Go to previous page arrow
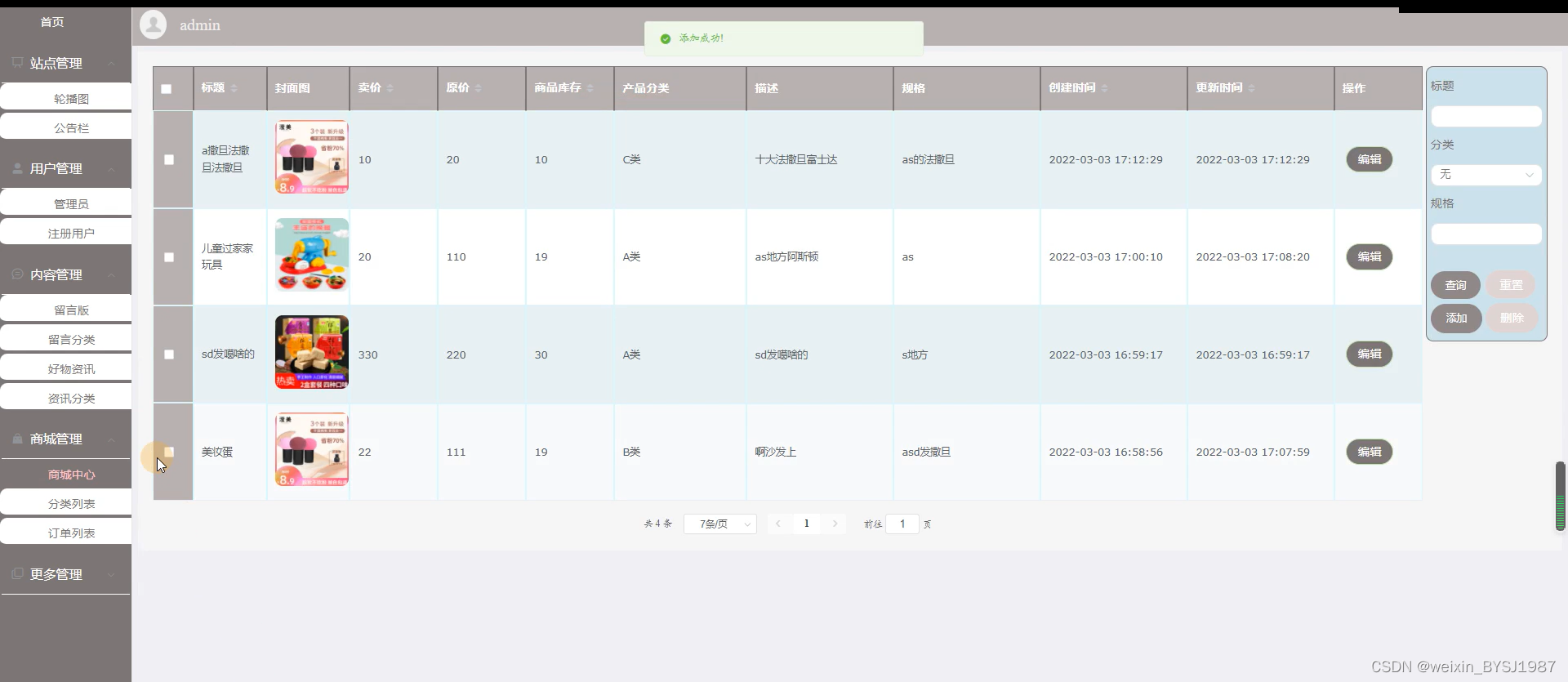 [x=778, y=524]
